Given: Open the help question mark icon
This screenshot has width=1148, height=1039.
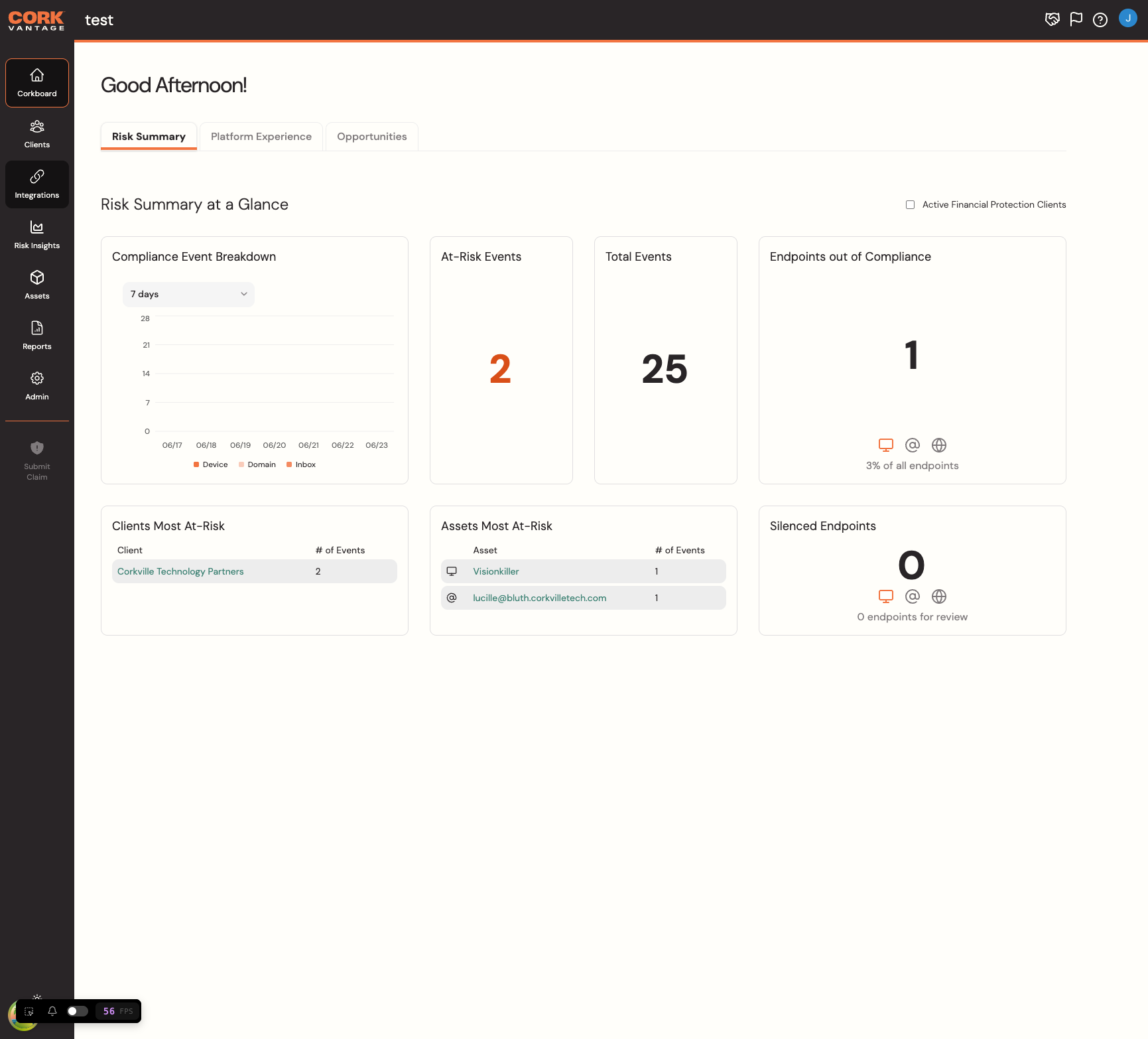Looking at the screenshot, I should pyautogui.click(x=1100, y=20).
